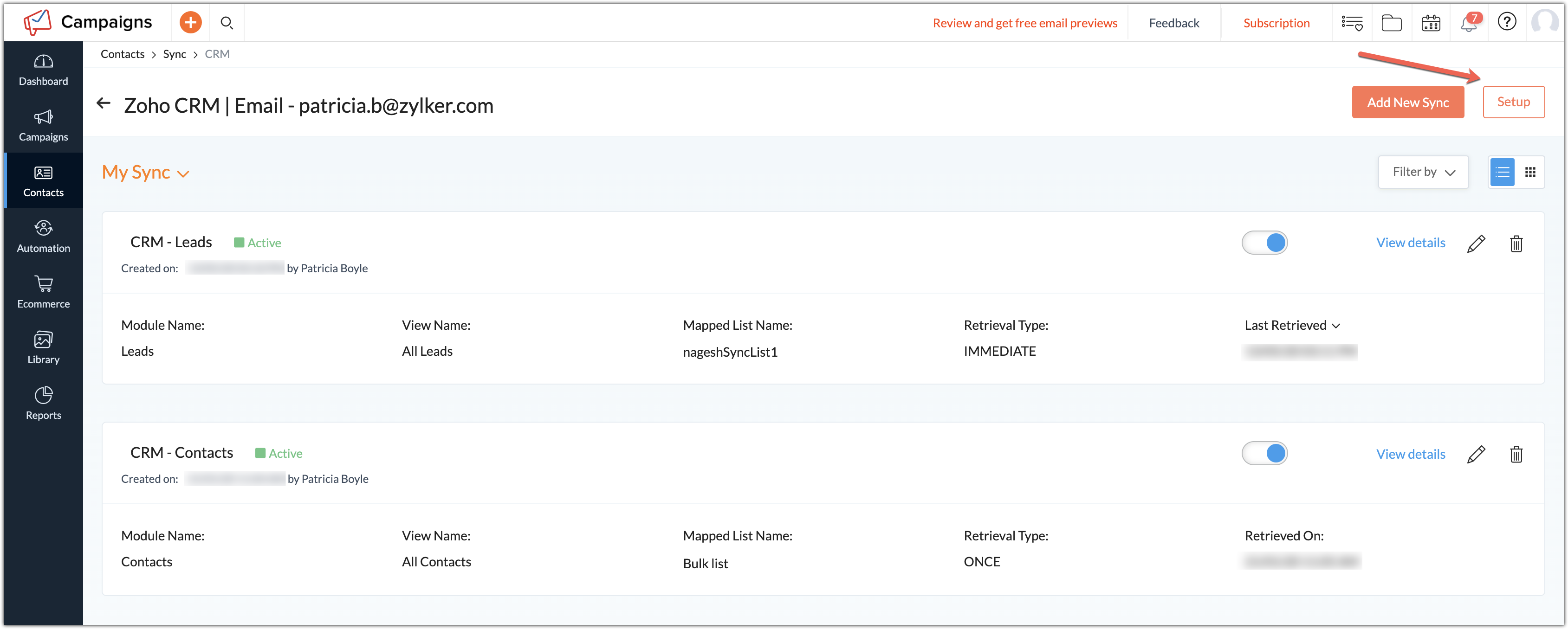
Task: Open the help question mark icon
Action: [x=1507, y=23]
